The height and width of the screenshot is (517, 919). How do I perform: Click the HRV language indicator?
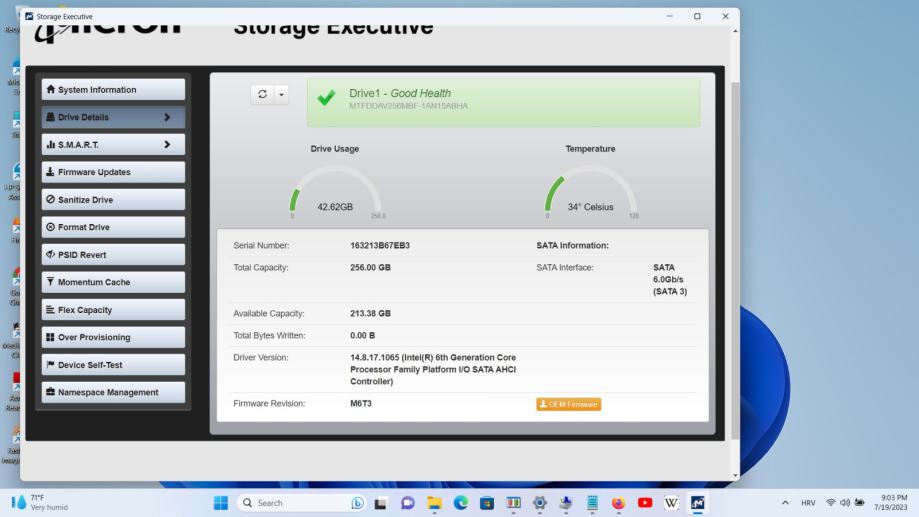[x=808, y=503]
